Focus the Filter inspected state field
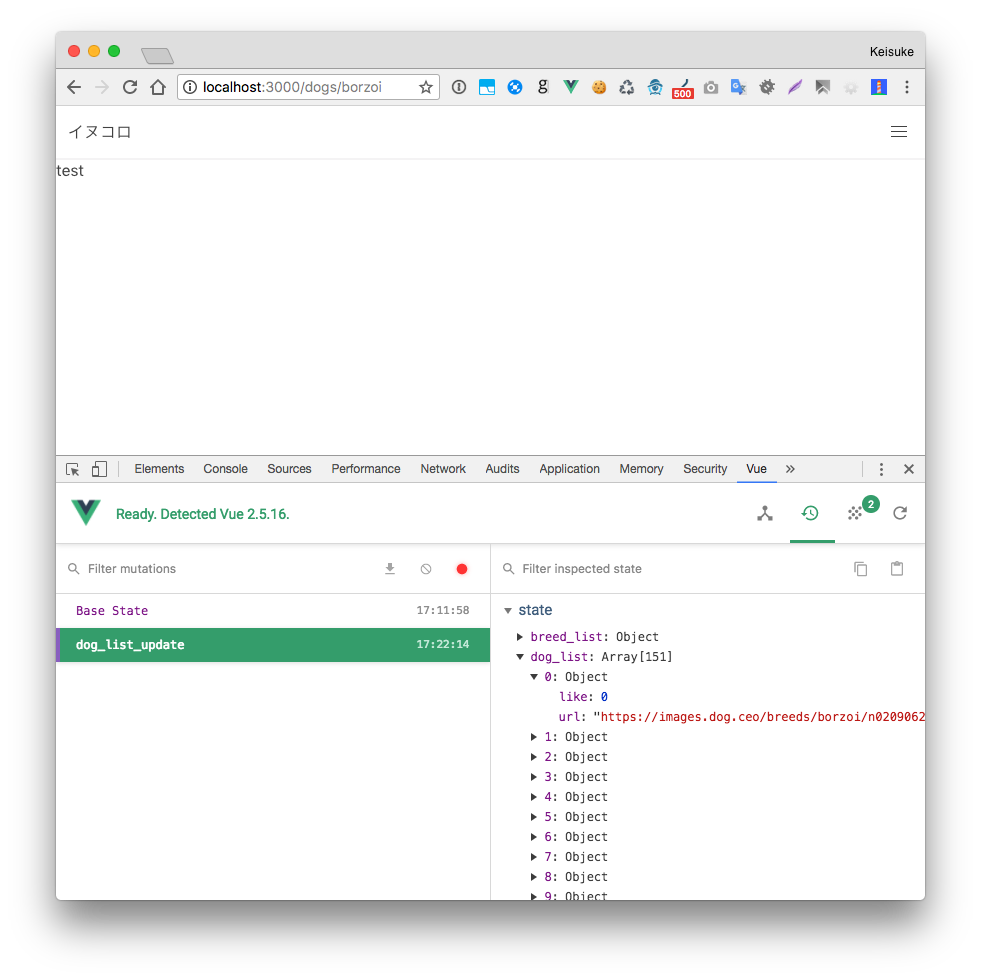The height and width of the screenshot is (980, 981). [x=669, y=569]
